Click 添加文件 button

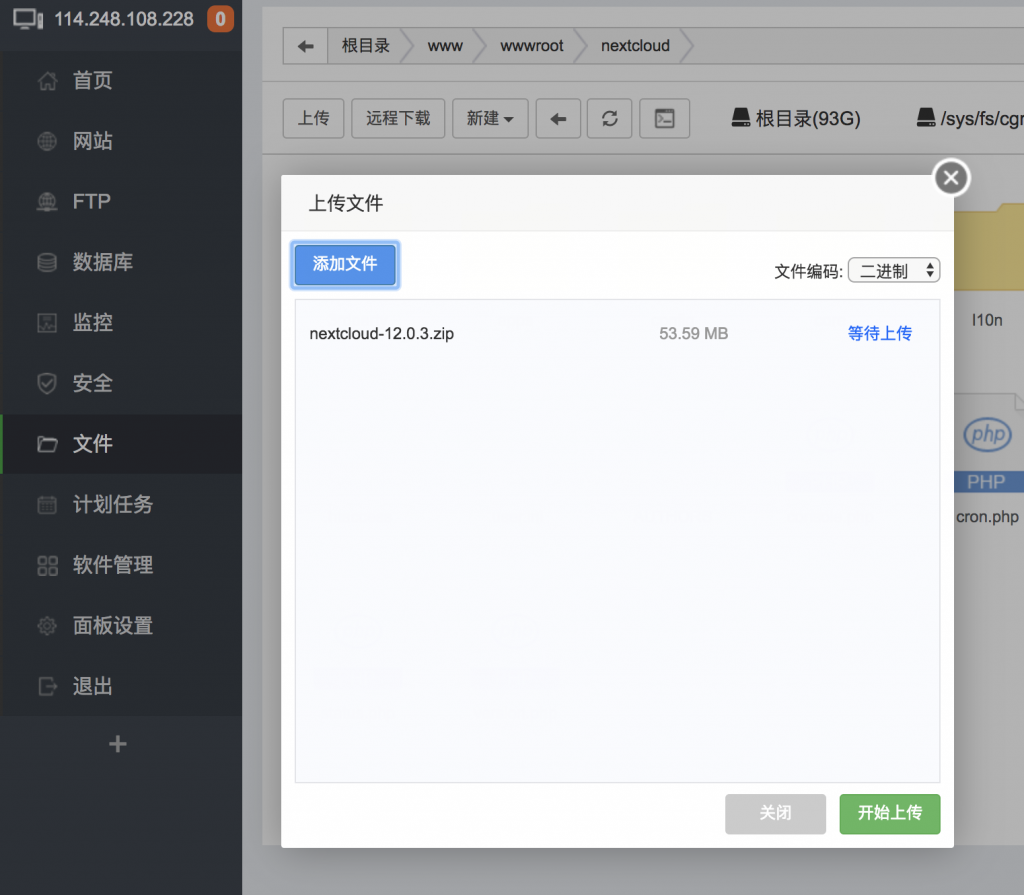(345, 264)
